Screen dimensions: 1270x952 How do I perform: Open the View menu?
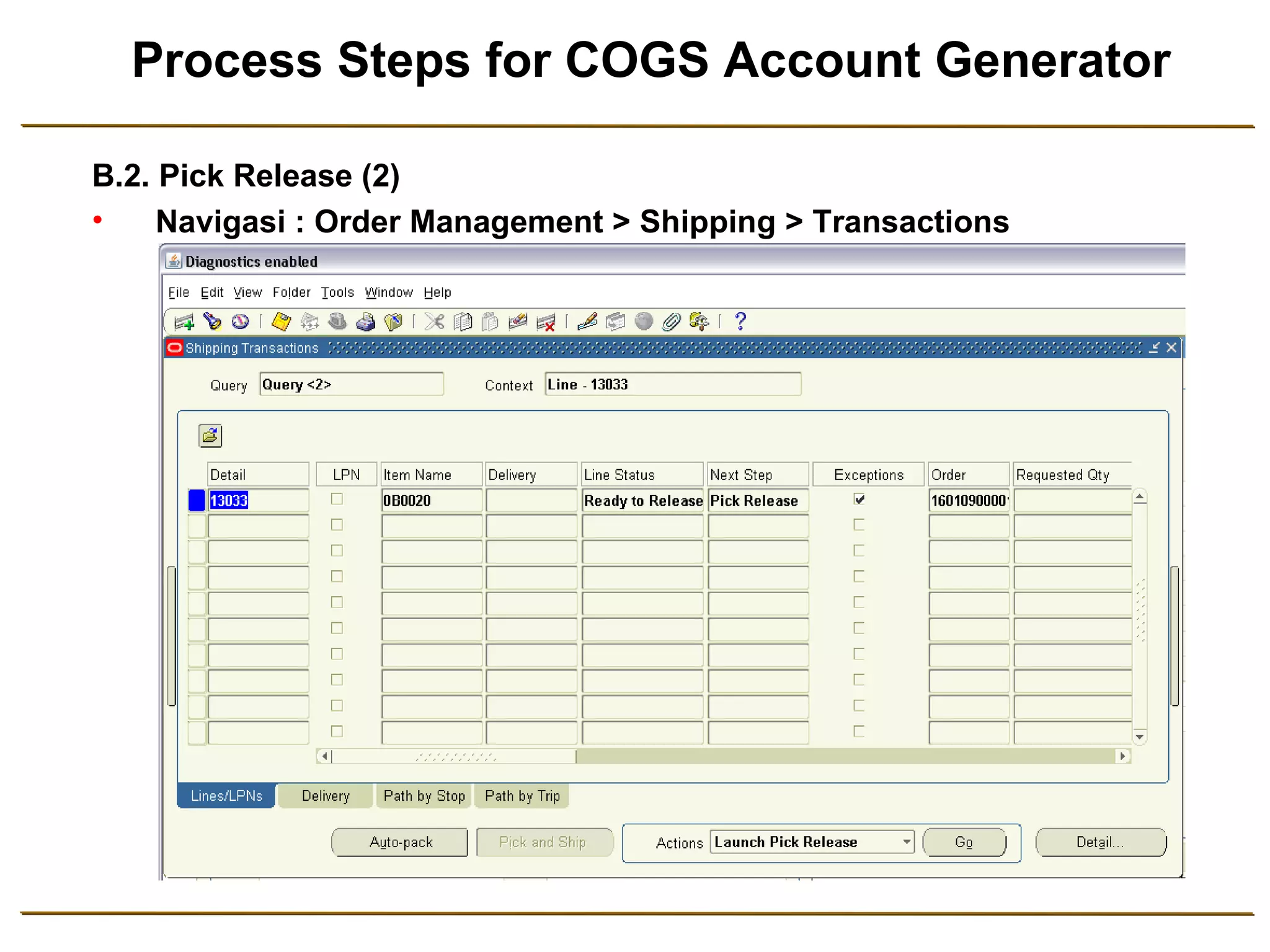click(x=247, y=293)
